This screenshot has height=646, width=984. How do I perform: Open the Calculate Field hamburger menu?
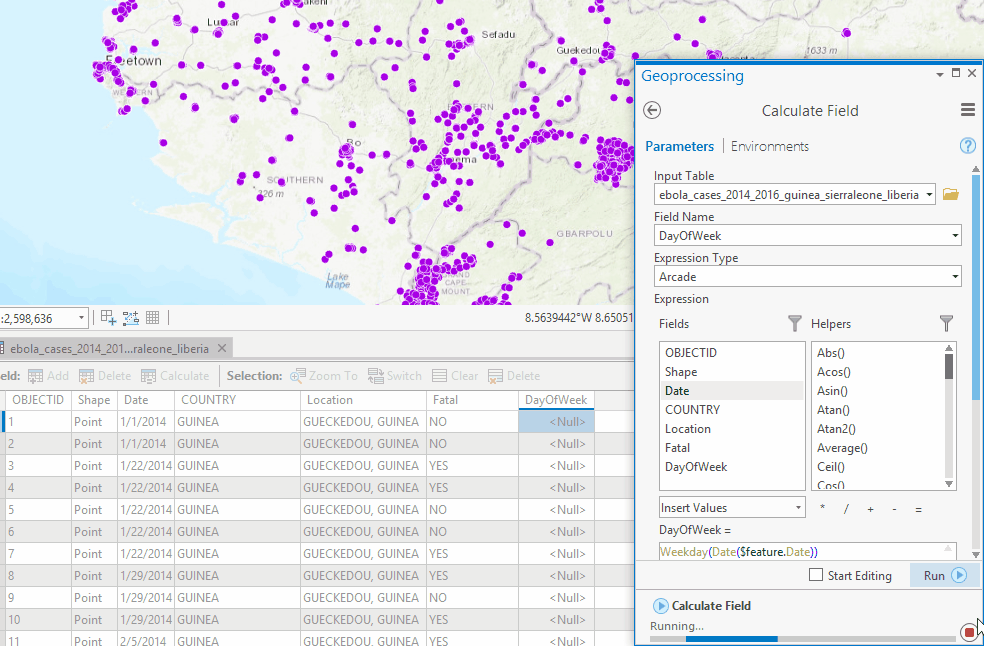point(967,111)
